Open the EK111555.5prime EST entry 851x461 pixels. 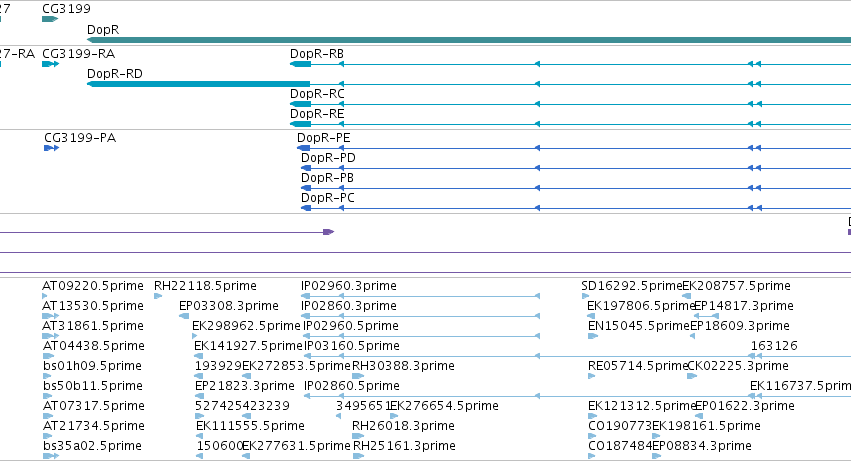click(250, 426)
